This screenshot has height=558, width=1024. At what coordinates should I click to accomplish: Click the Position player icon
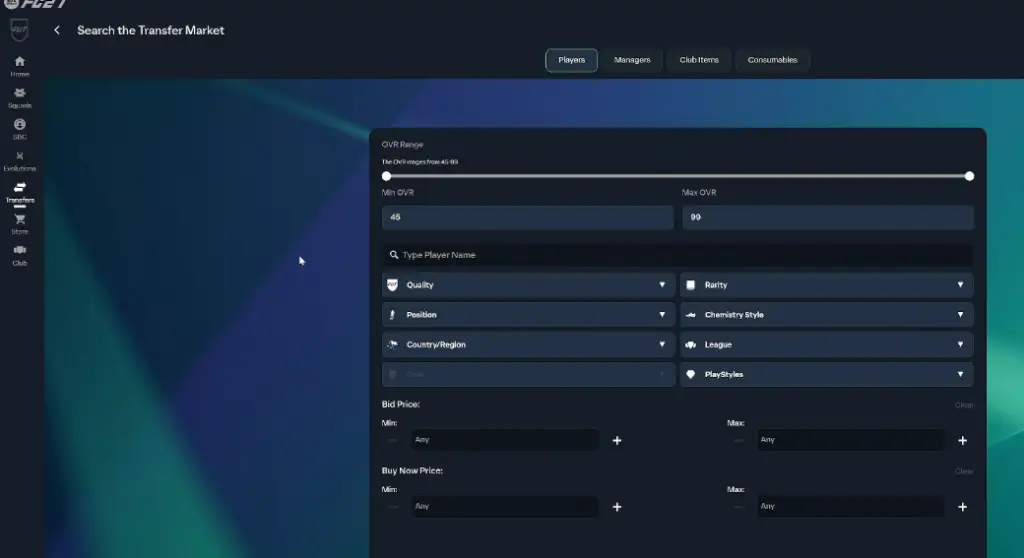click(x=392, y=315)
